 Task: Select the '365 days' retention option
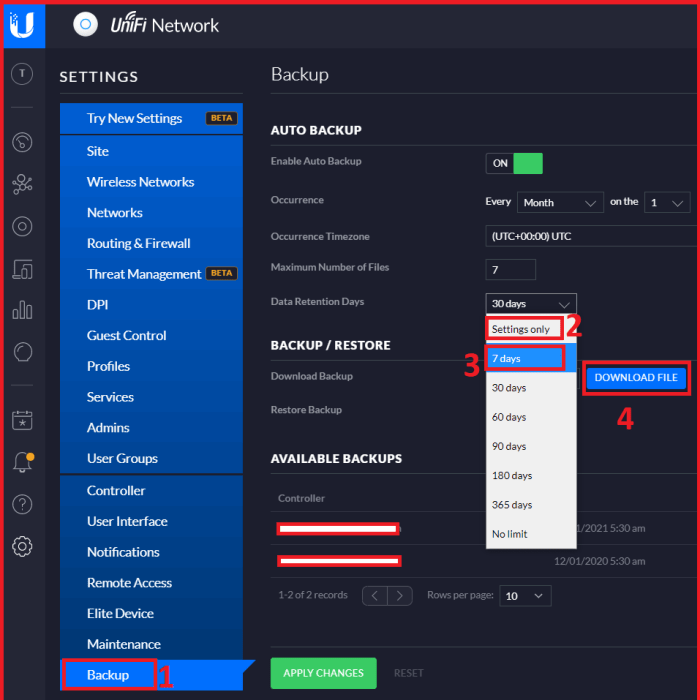pos(531,504)
